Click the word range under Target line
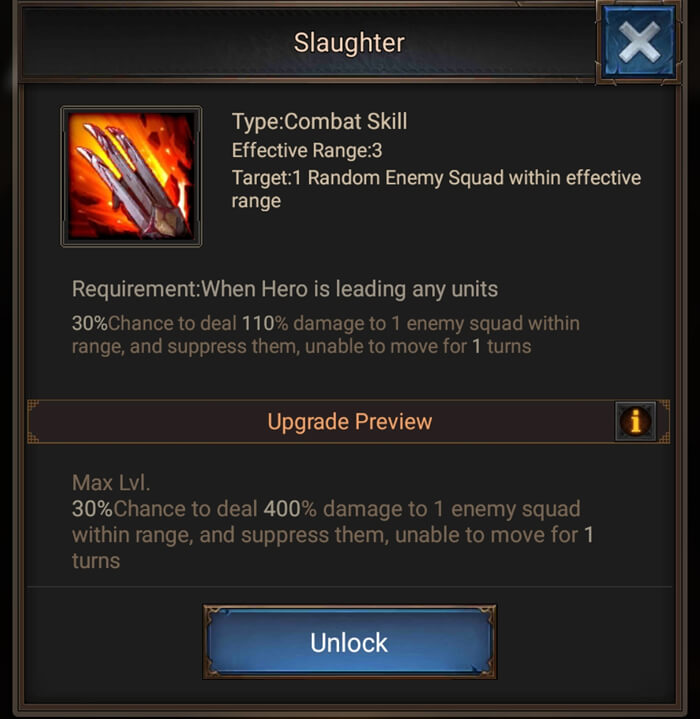This screenshot has width=700, height=719. click(256, 202)
